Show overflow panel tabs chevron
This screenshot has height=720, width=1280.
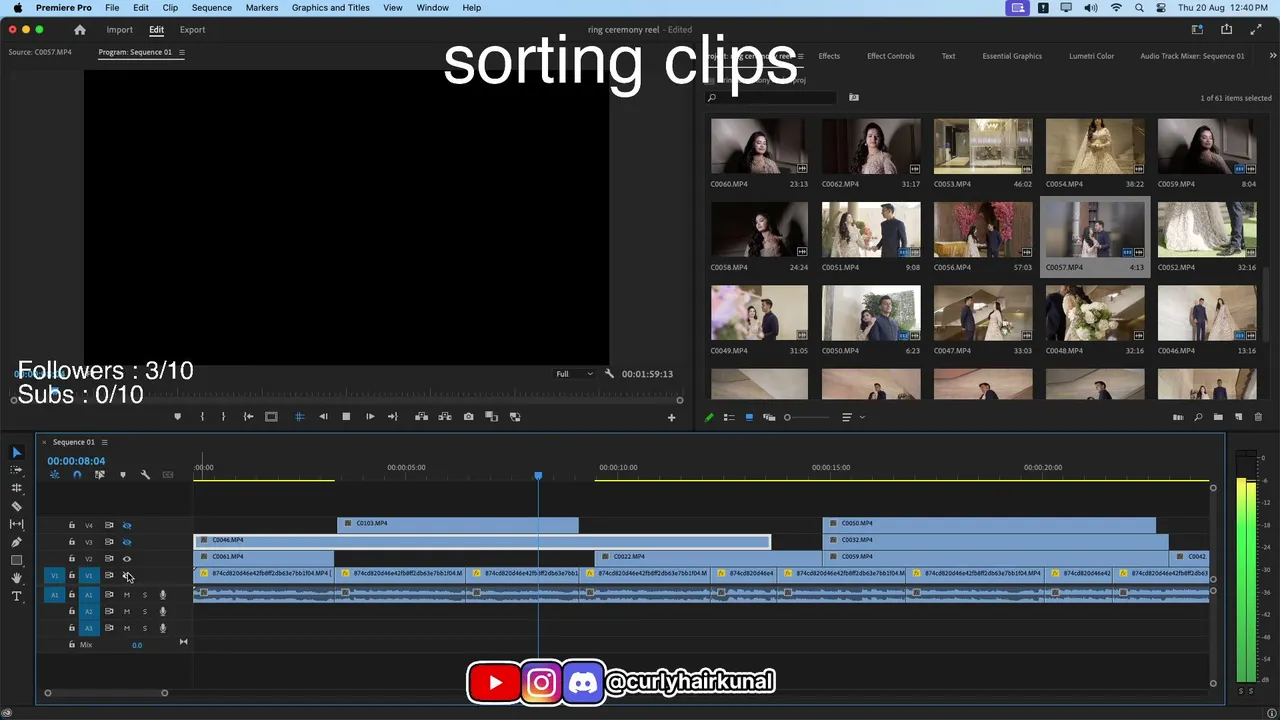pos(1272,56)
